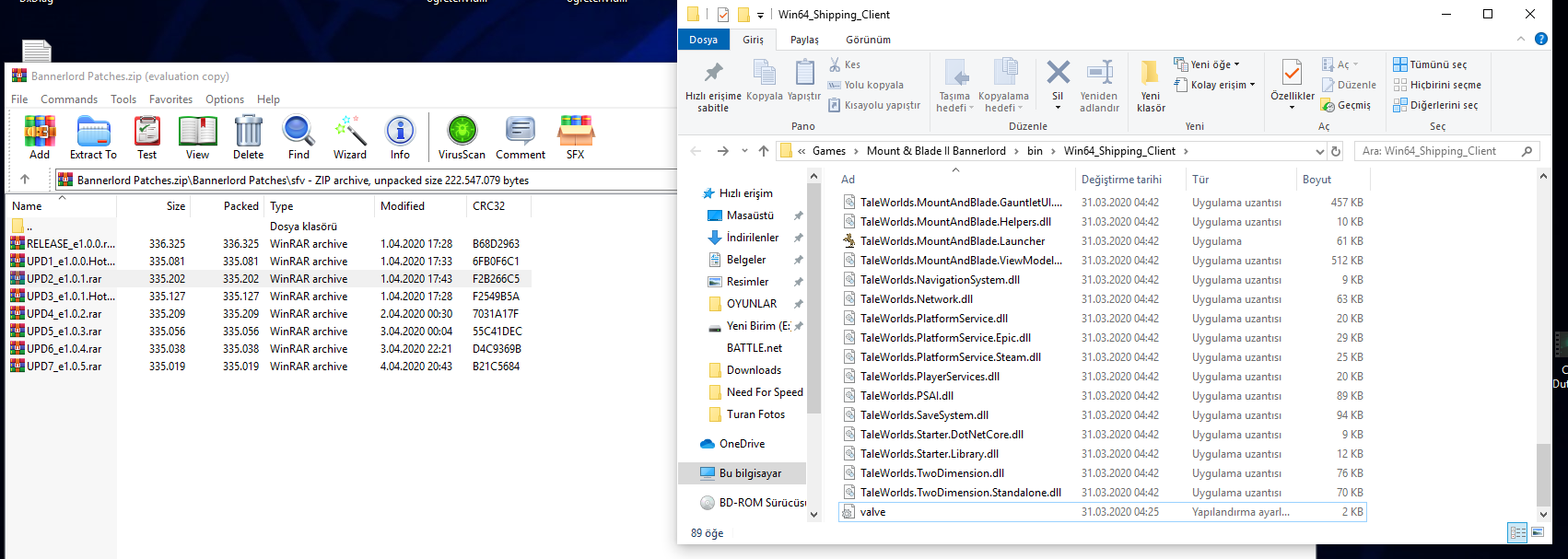Go back in Explorer navigation
The width and height of the screenshot is (1568, 559).
(696, 151)
